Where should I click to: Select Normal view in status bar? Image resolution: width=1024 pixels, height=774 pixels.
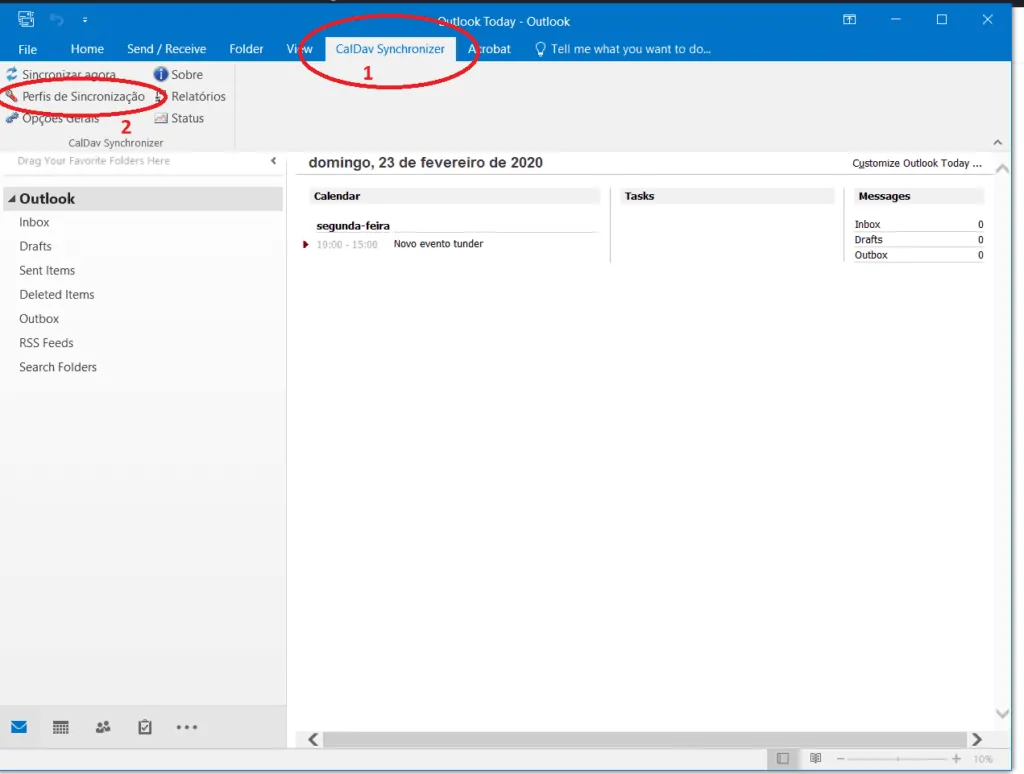coord(783,758)
